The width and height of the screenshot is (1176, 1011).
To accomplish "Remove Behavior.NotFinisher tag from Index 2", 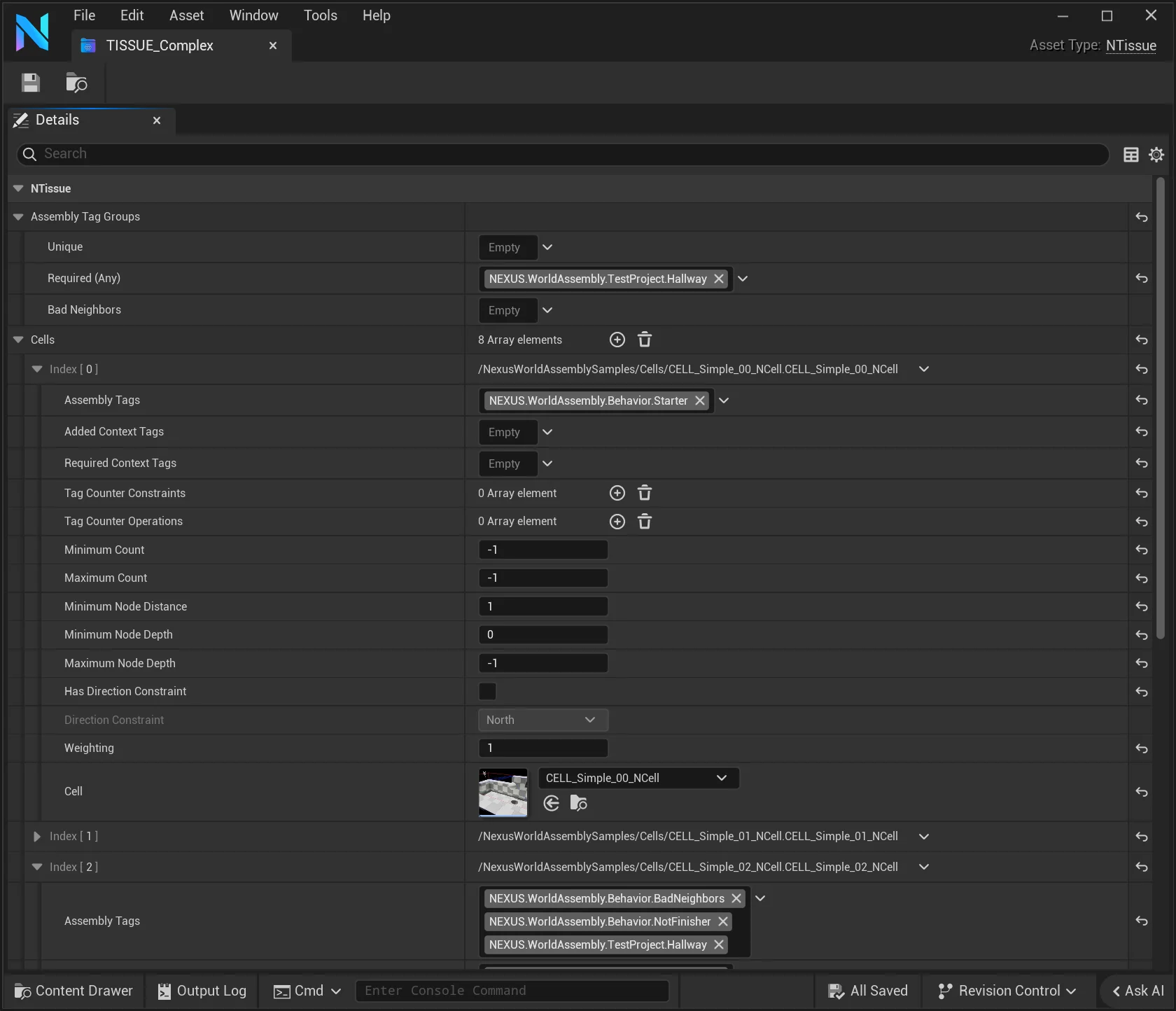I will click(723, 921).
